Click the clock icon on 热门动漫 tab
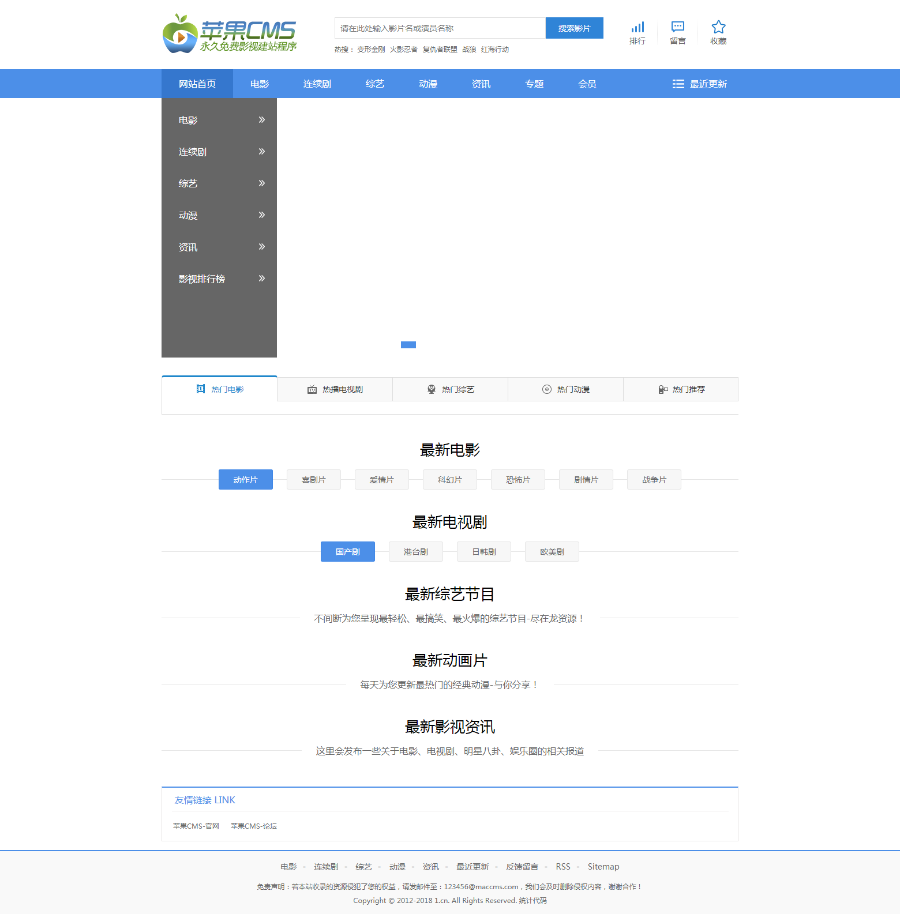The height and width of the screenshot is (914, 900). 545,389
